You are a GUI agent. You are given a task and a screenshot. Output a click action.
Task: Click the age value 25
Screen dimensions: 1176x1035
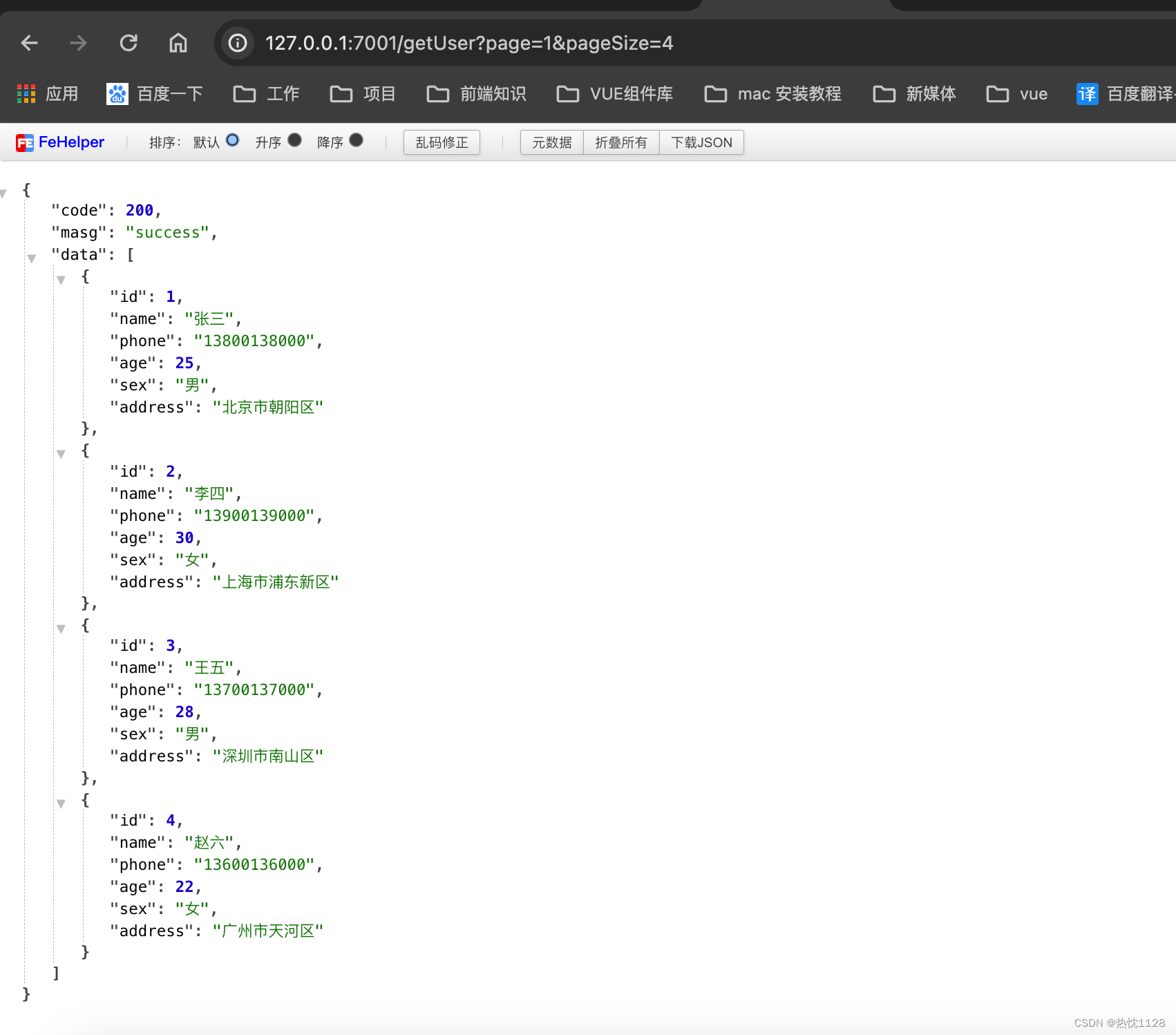pos(184,363)
